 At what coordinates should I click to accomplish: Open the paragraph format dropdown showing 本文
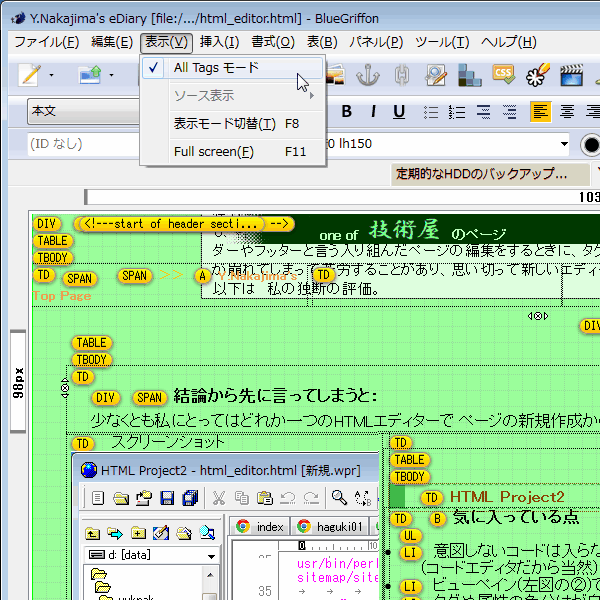point(80,111)
